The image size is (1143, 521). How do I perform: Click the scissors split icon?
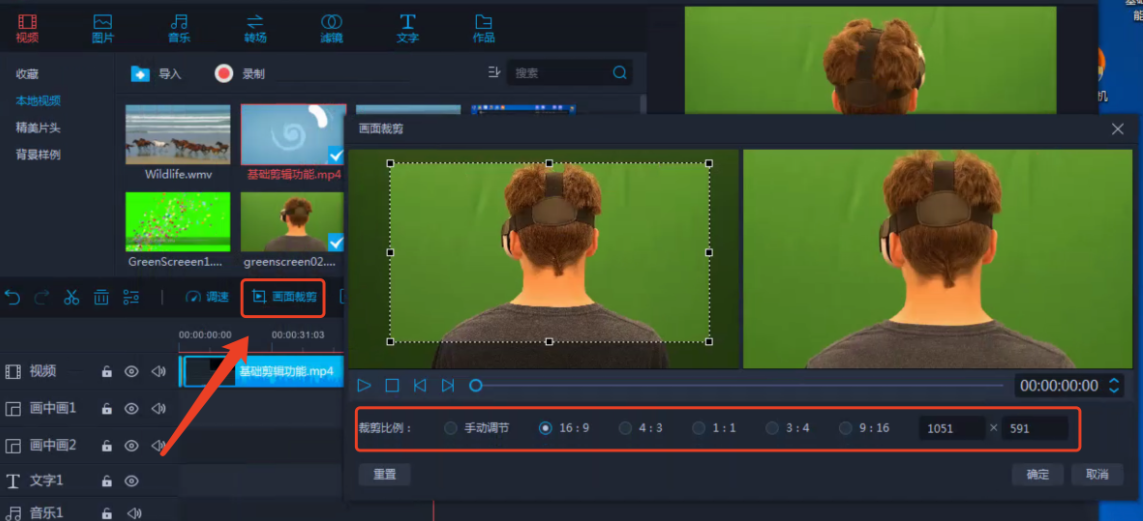click(x=71, y=297)
